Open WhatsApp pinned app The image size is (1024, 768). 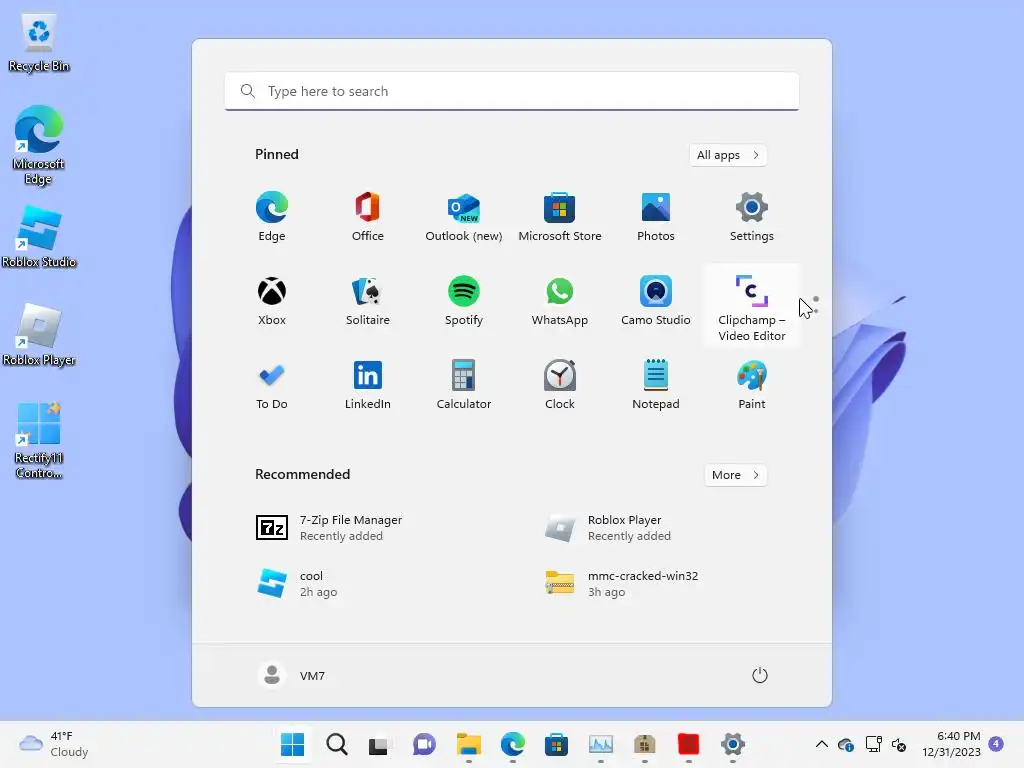[560, 301]
